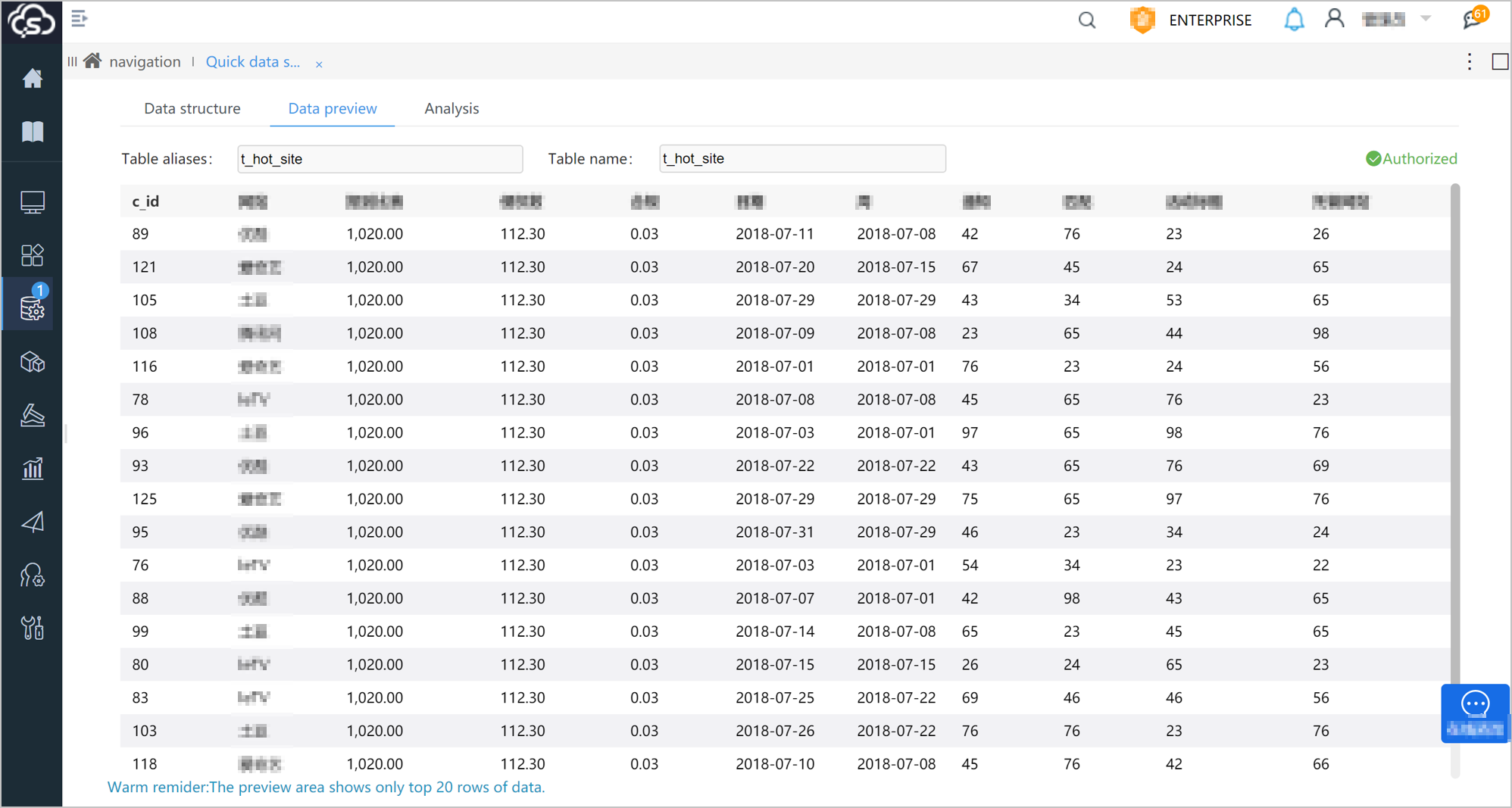Screen dimensions: 1512x808
Task: Click date 2018-07-31 in row 95
Action: point(775,532)
